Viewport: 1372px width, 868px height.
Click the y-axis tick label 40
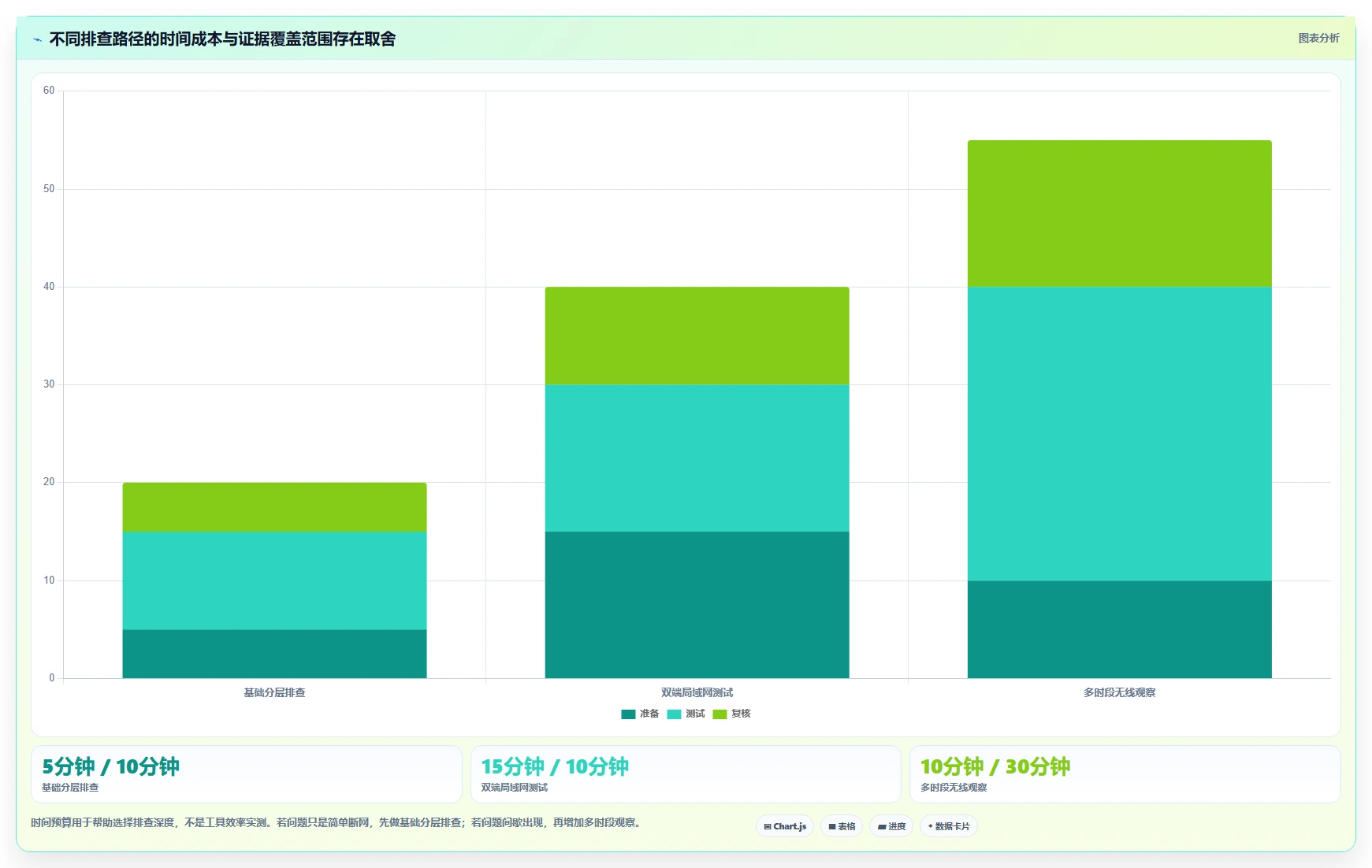click(49, 287)
